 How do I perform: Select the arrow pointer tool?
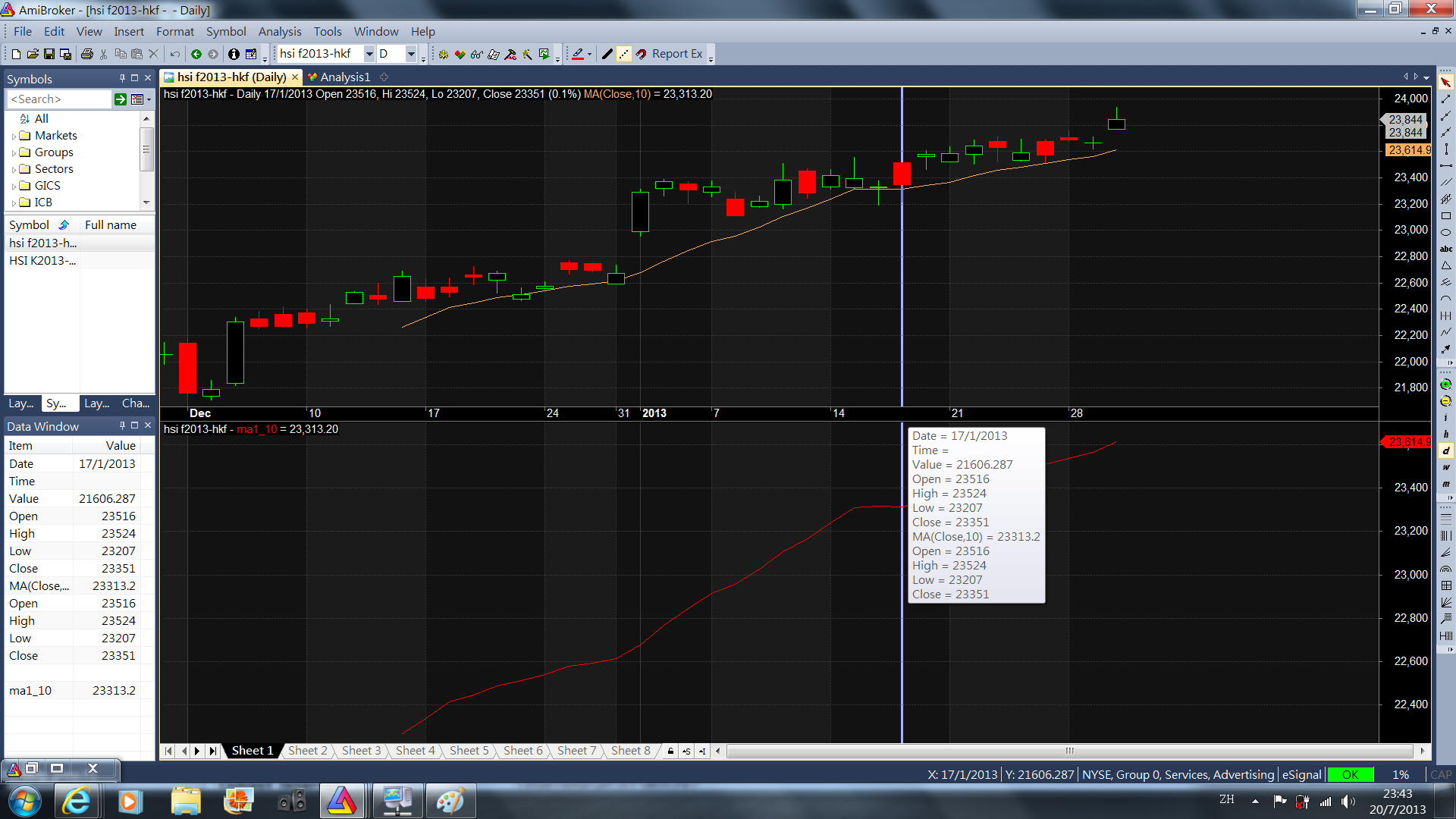1446,82
